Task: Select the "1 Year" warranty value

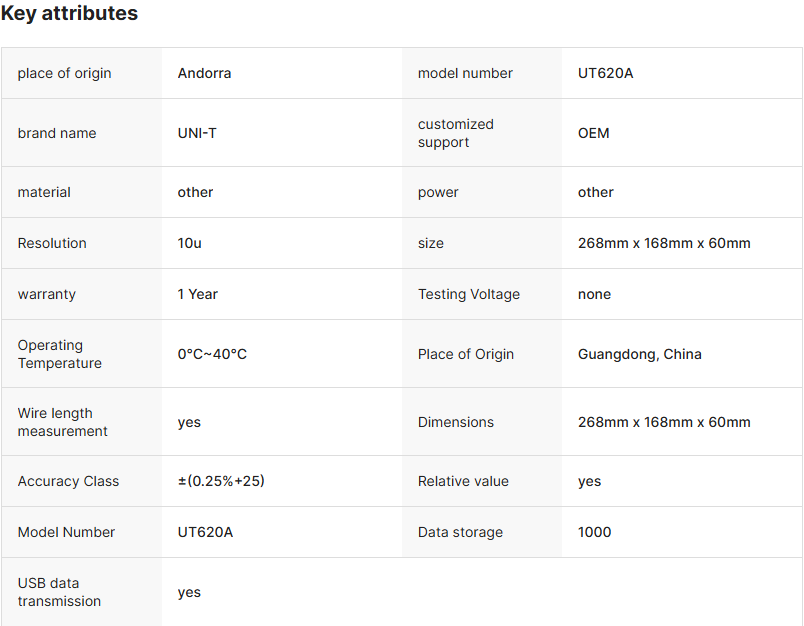Action: click(x=198, y=294)
